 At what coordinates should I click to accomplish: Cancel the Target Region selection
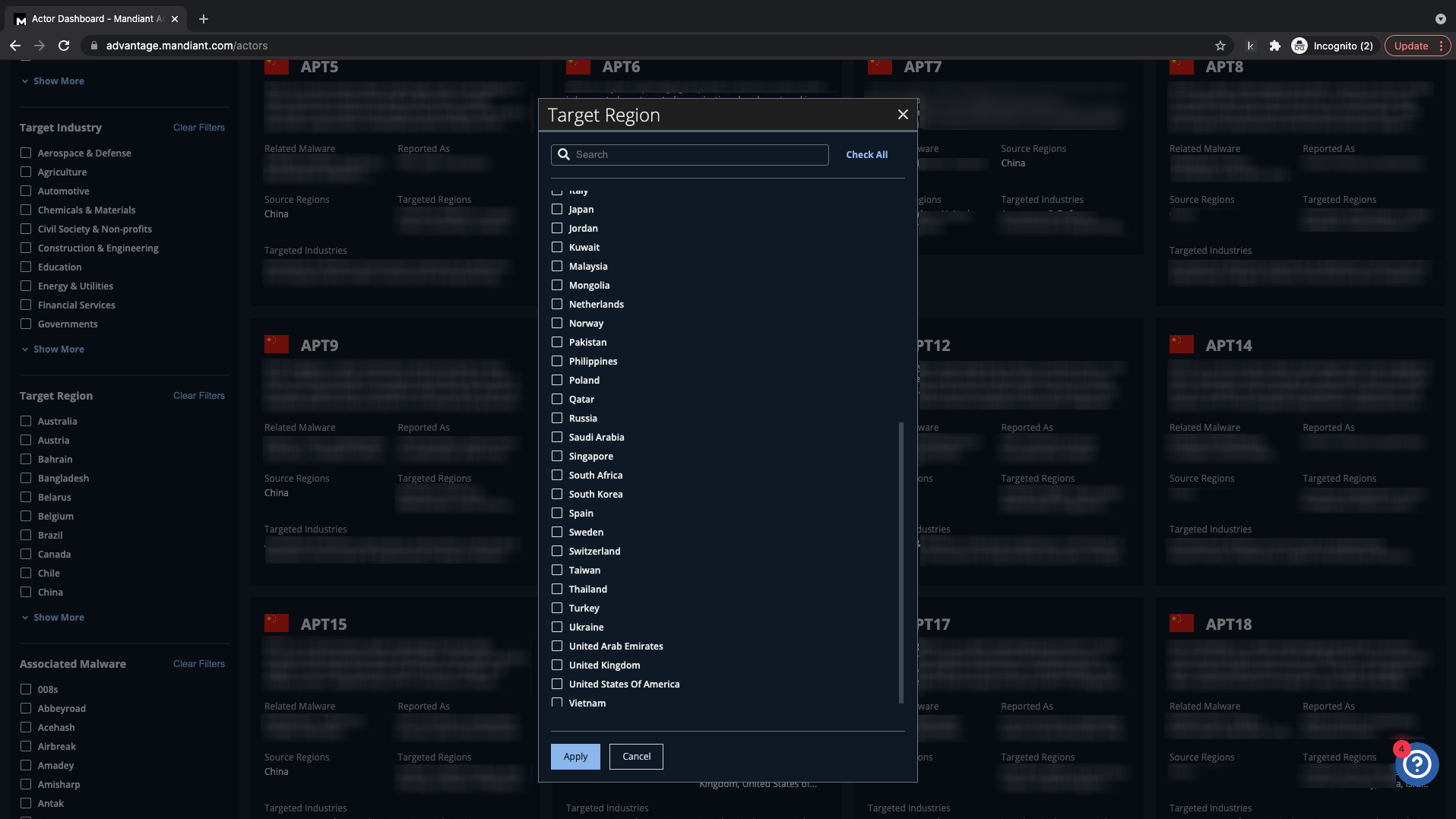[636, 756]
